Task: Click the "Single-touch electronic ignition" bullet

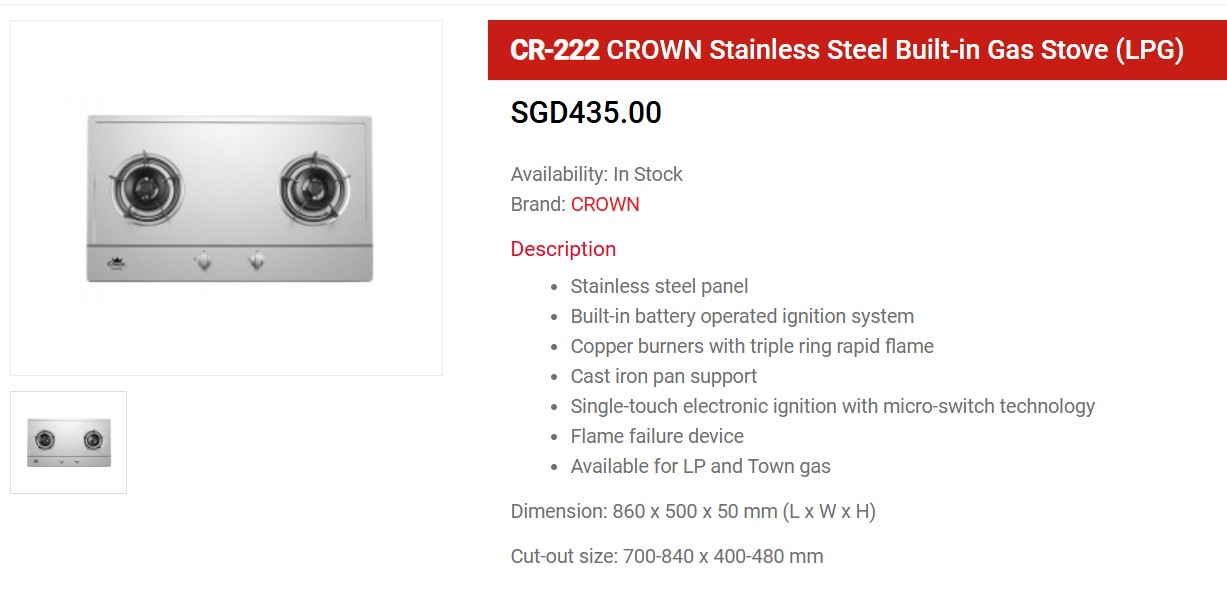Action: 832,406
